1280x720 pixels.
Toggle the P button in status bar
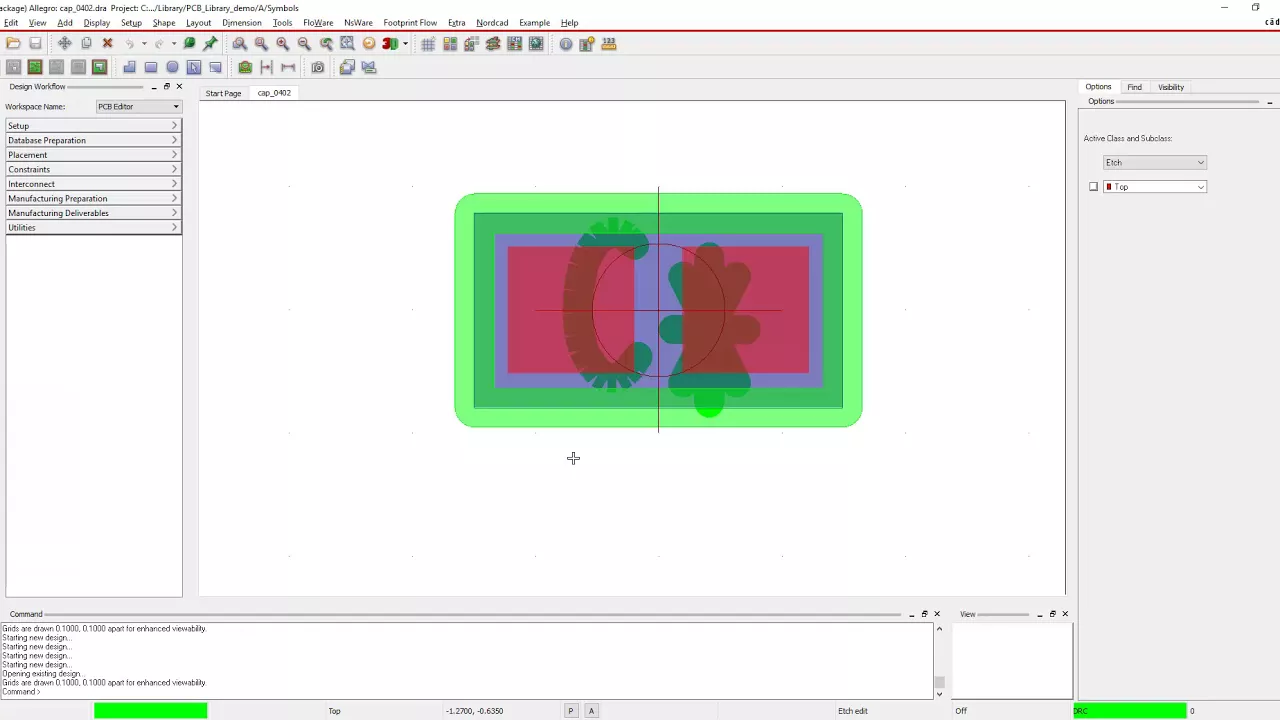point(570,710)
